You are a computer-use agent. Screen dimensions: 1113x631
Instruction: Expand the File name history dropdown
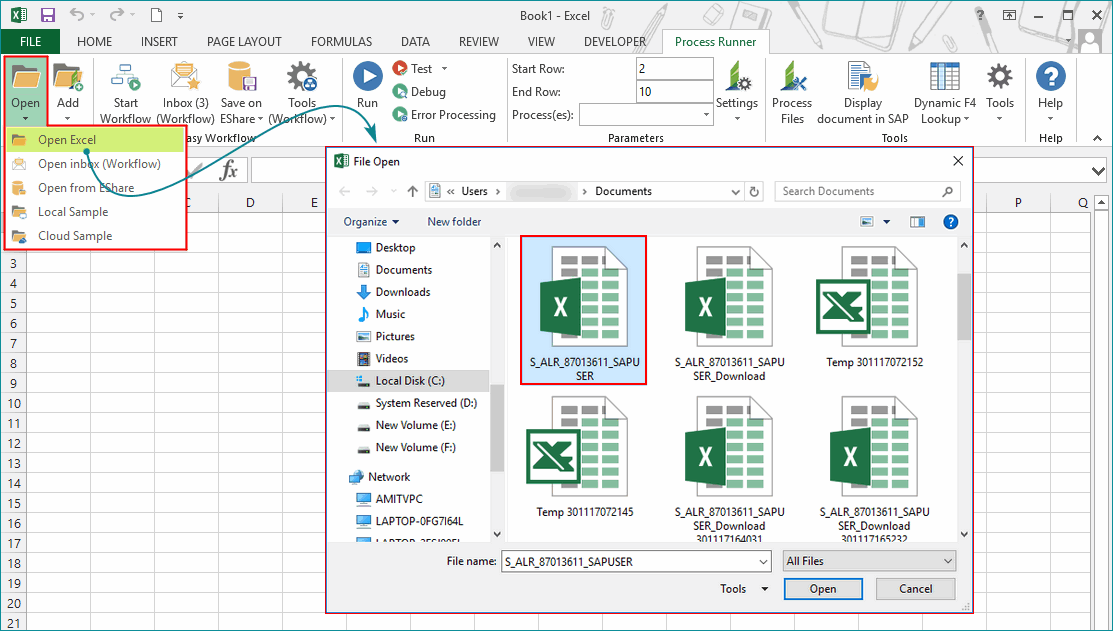764,561
